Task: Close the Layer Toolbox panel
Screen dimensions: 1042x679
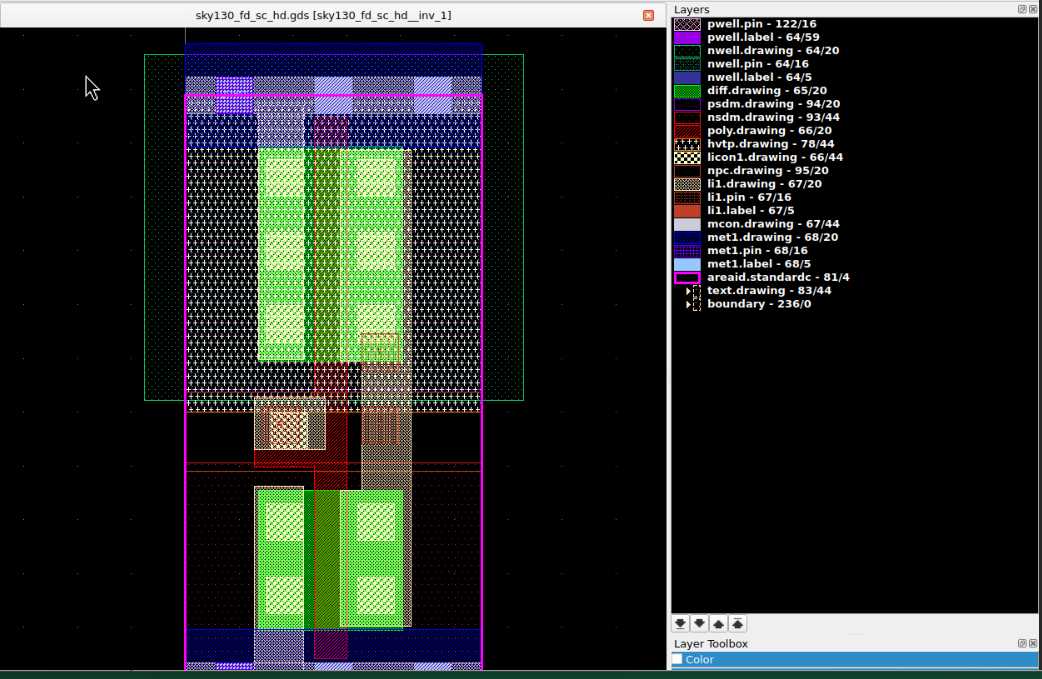Action: click(x=1033, y=644)
